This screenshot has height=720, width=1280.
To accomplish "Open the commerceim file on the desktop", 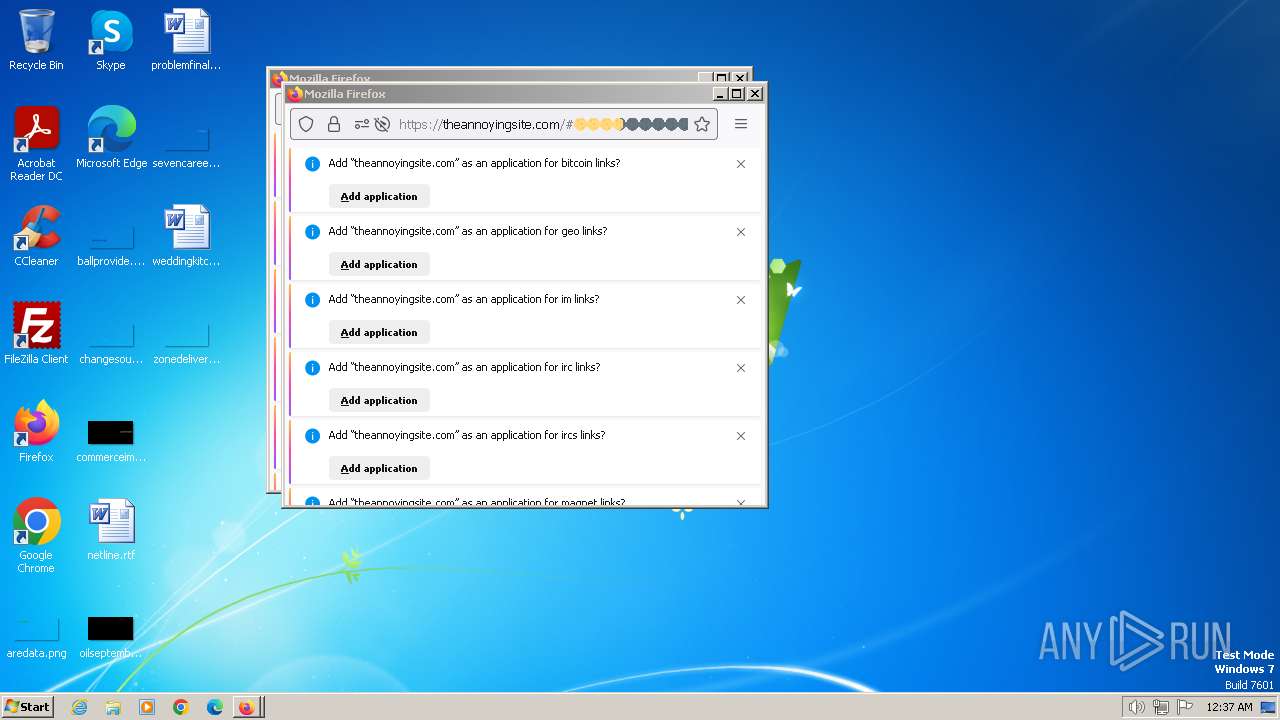I will tap(111, 440).
